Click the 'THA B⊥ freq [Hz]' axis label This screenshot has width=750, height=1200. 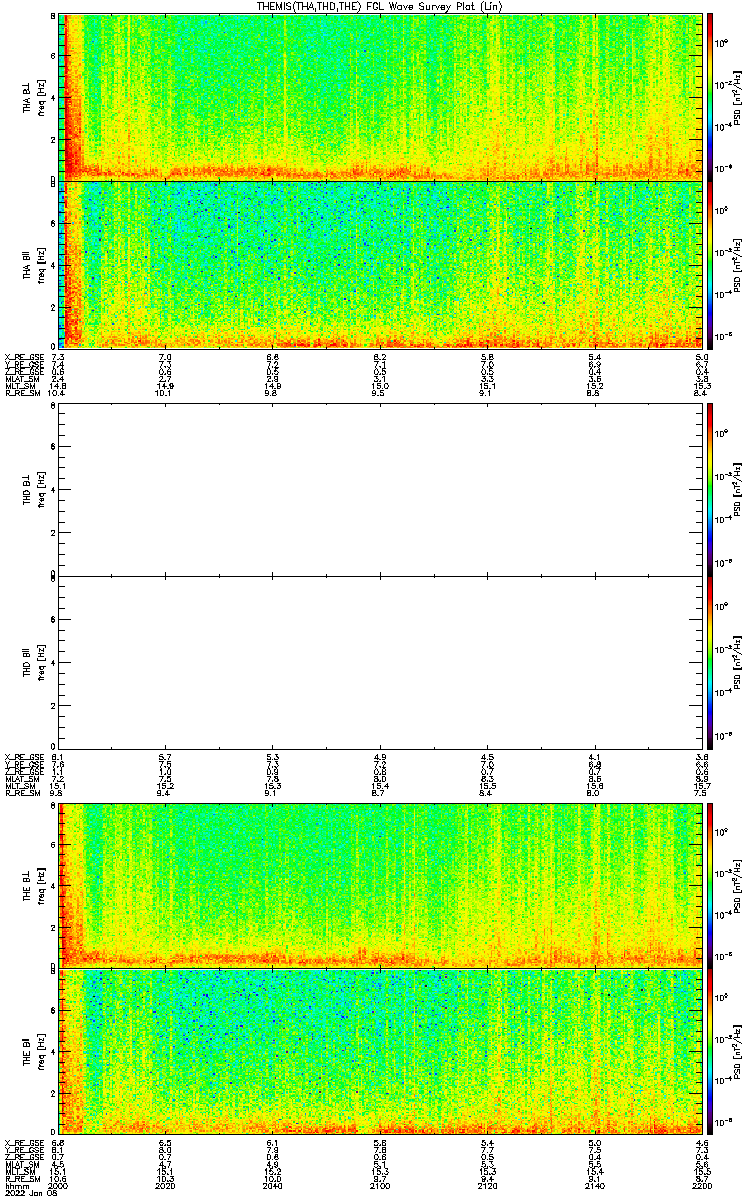pos(35,96)
